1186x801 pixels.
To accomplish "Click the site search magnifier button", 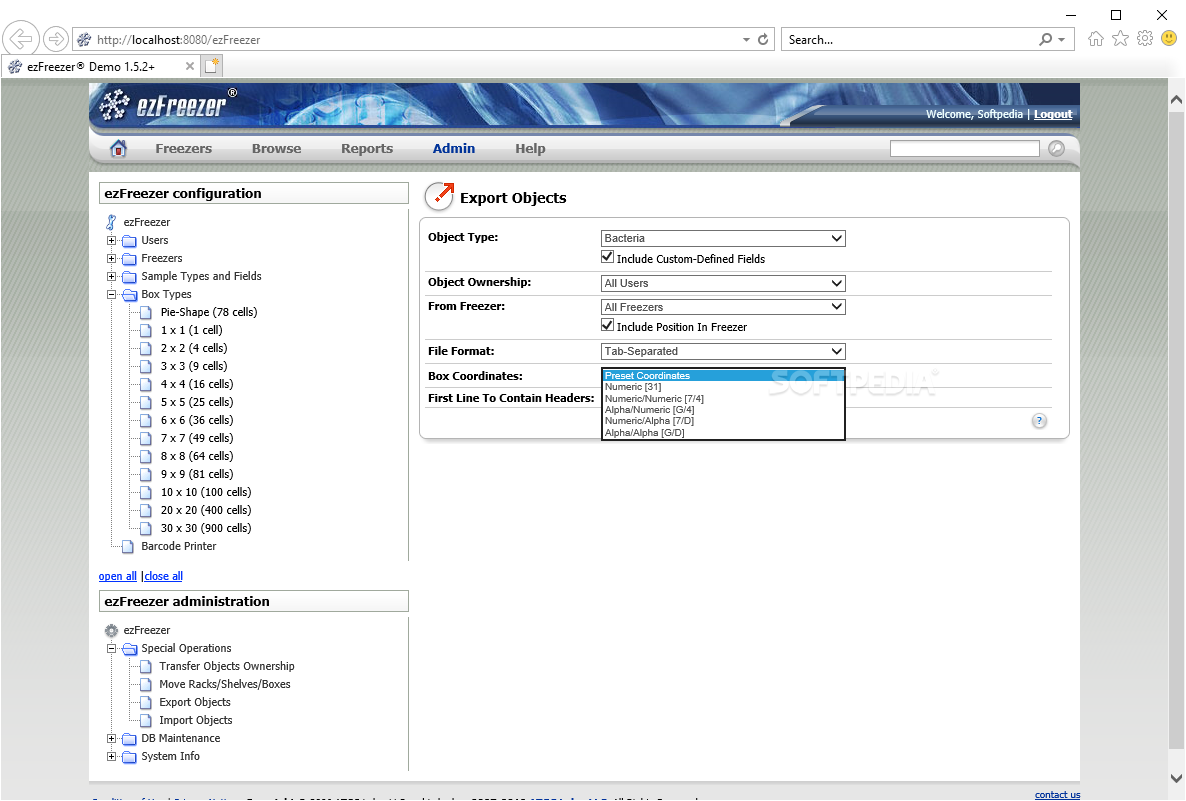I will click(x=1057, y=149).
